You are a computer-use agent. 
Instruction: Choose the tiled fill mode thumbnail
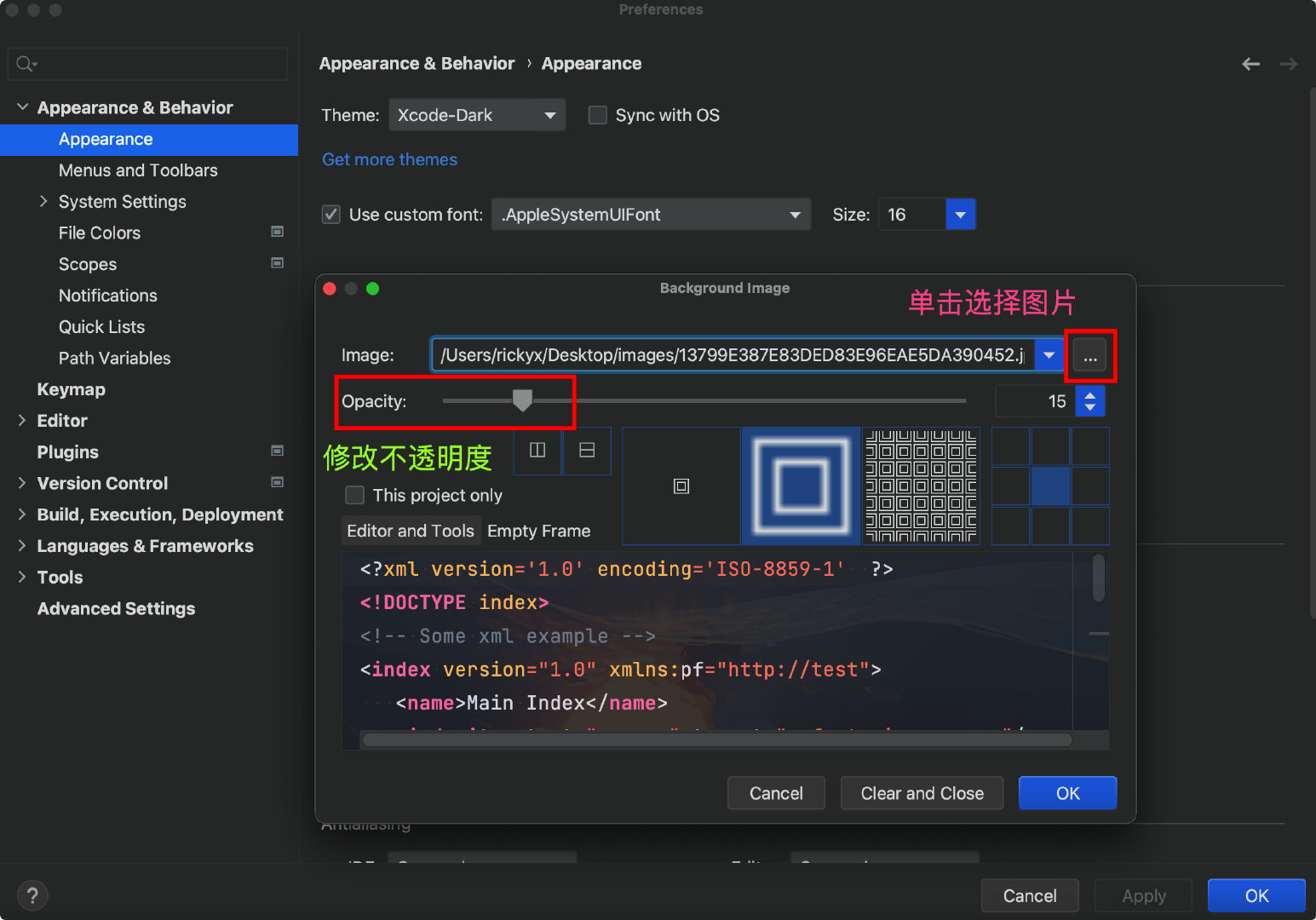pyautogui.click(x=921, y=486)
